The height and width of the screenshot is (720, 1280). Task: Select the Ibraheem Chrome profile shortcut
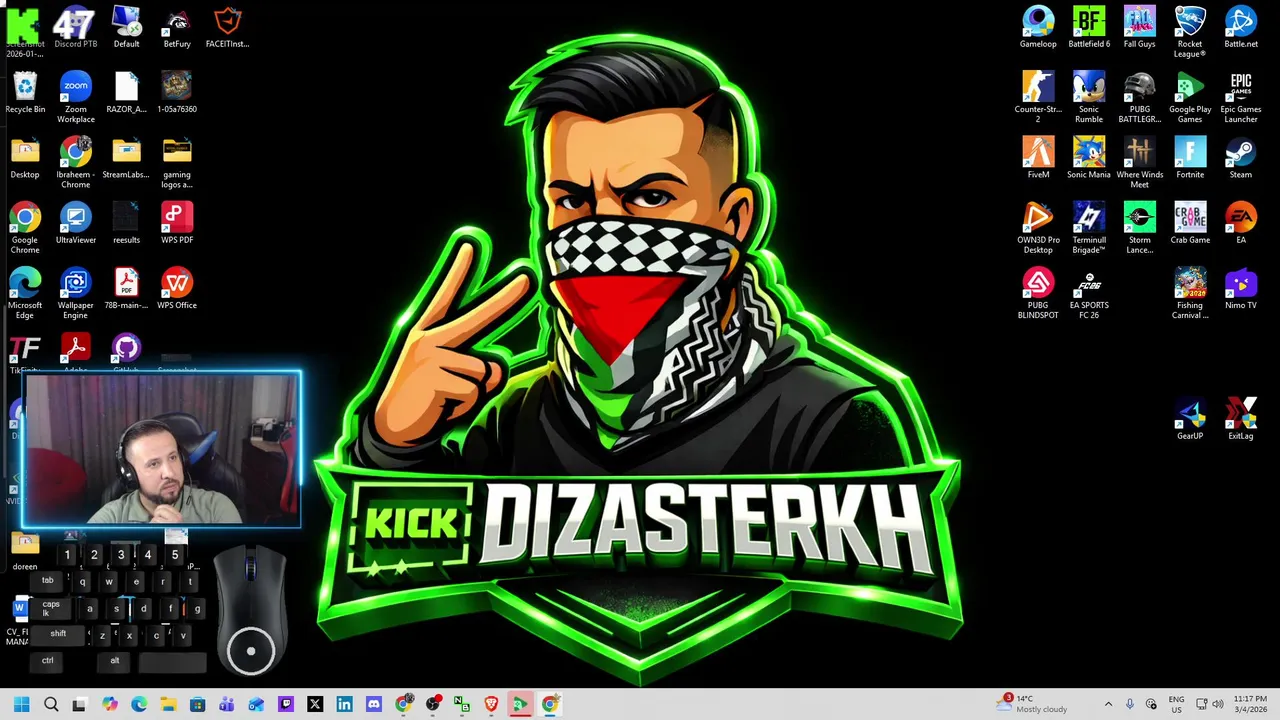coord(75,163)
